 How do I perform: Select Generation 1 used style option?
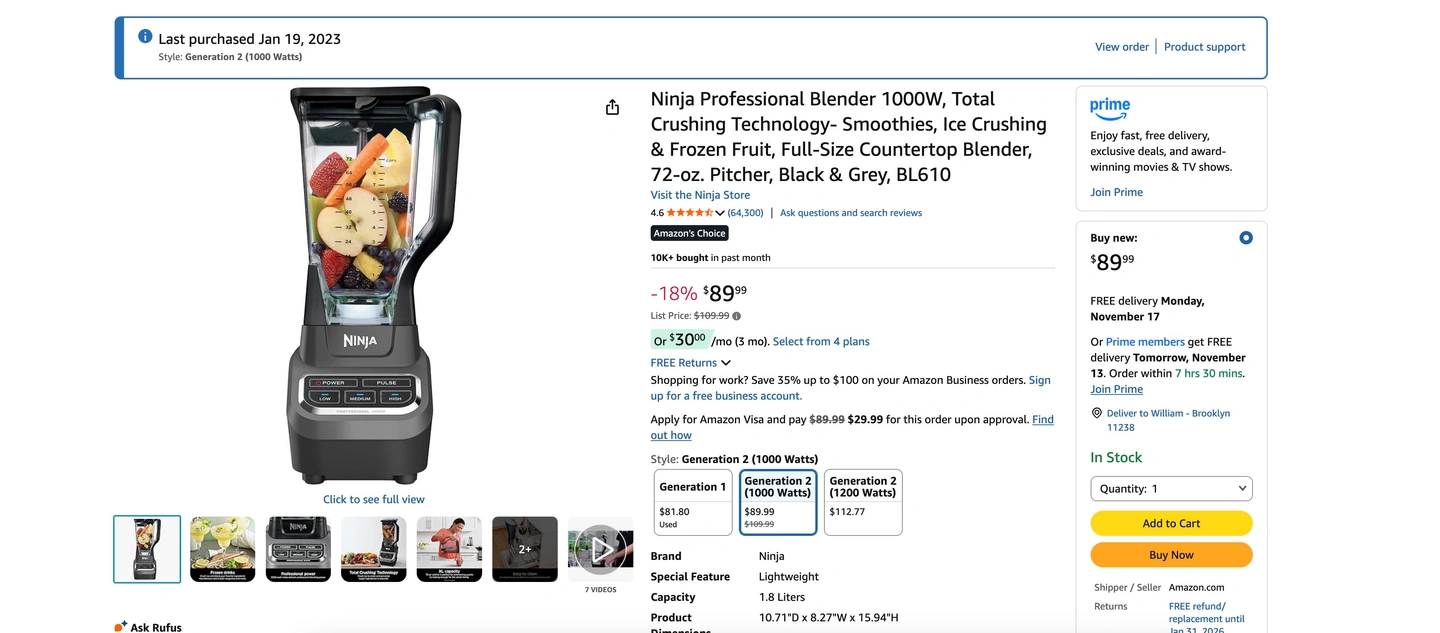pos(693,503)
